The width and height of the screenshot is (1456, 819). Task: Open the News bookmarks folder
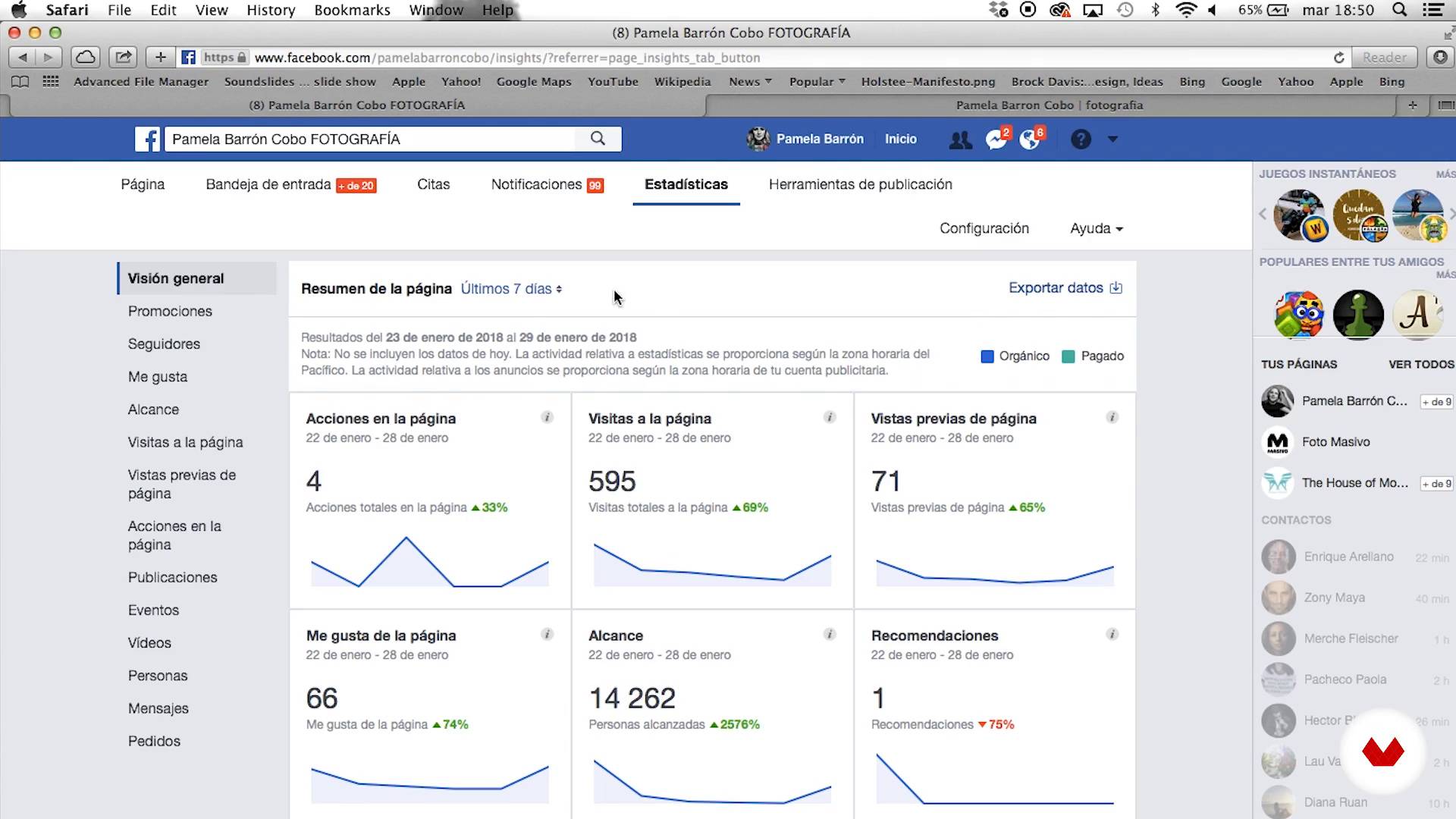[750, 82]
